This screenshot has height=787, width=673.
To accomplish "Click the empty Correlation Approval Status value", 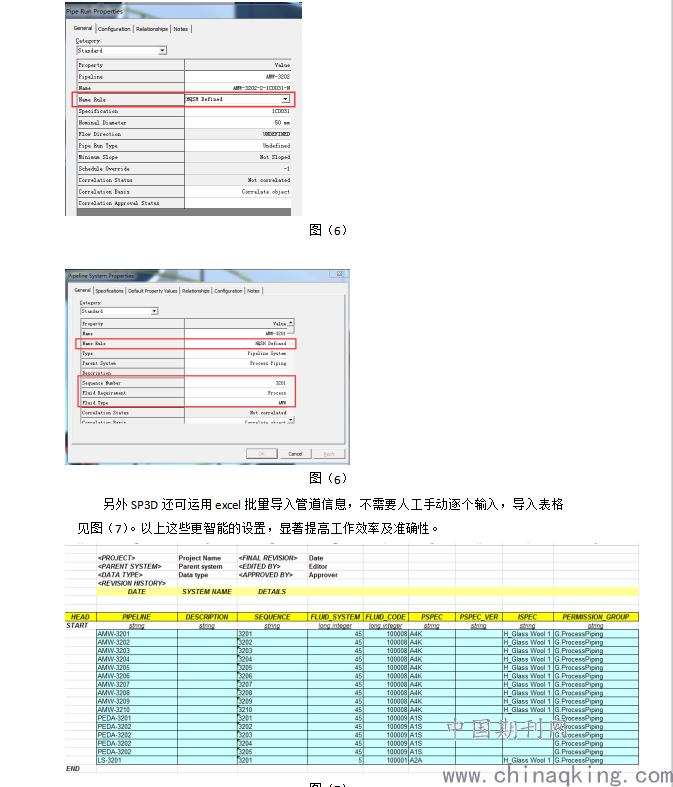I will 238,203.
